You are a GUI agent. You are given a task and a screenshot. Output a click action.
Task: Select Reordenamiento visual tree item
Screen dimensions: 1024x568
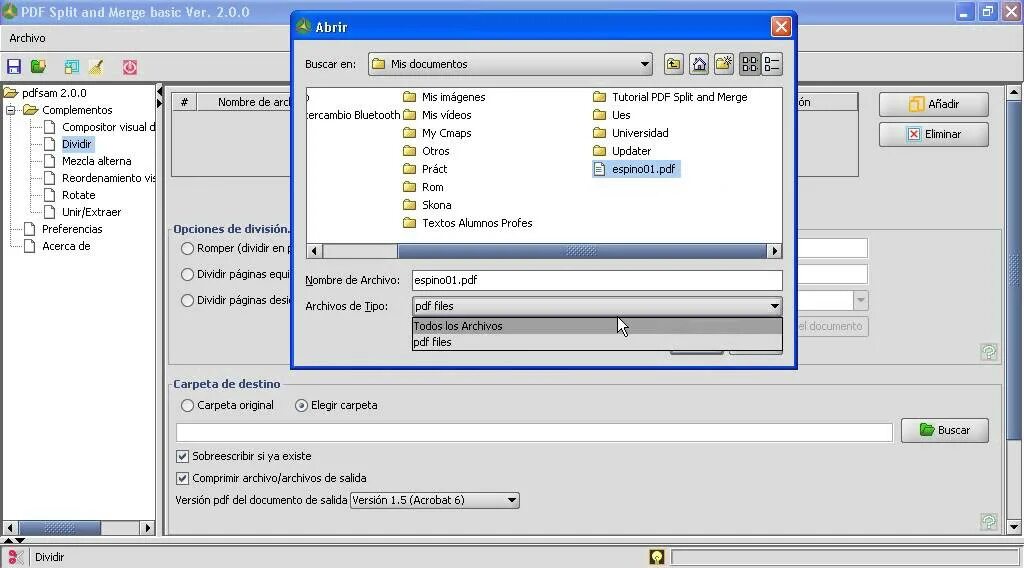pos(108,178)
